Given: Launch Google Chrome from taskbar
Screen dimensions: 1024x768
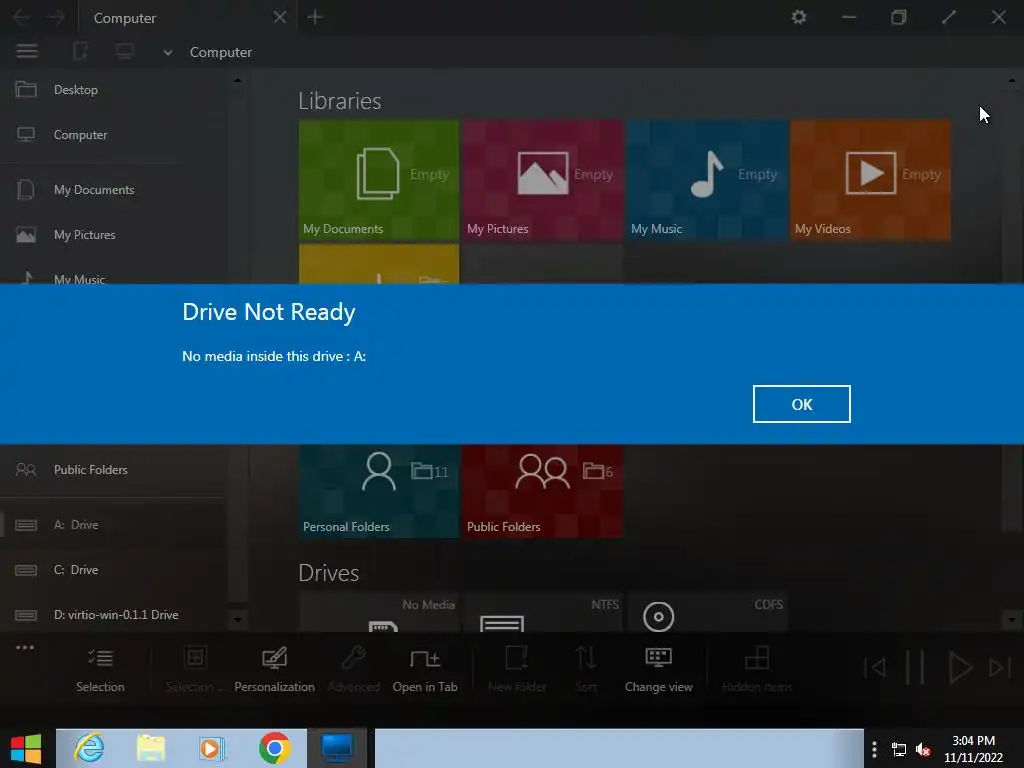Looking at the screenshot, I should pyautogui.click(x=275, y=748).
